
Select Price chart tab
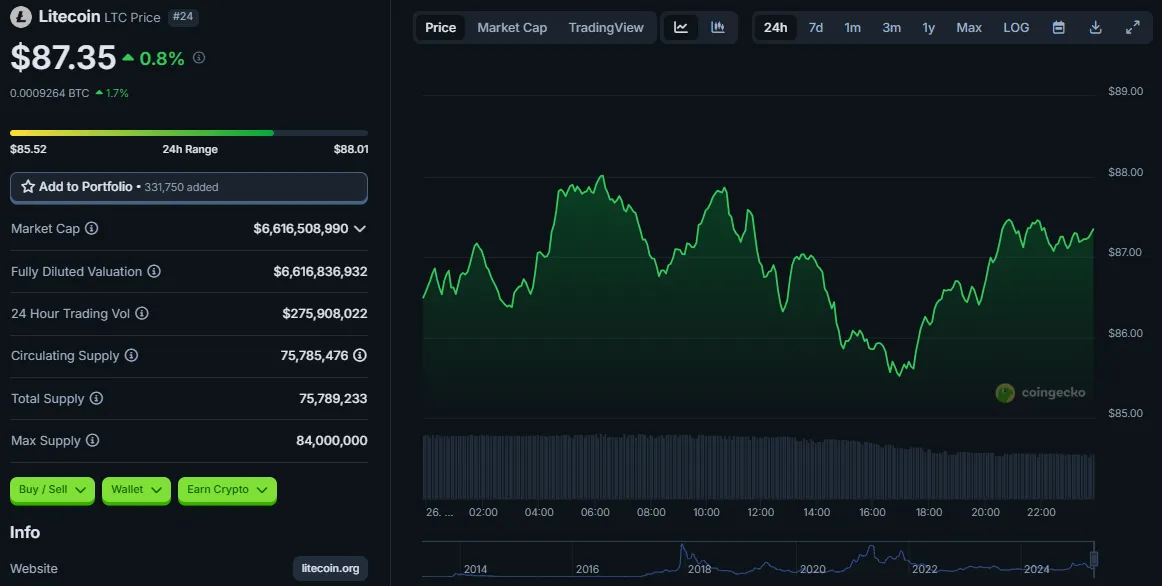(x=440, y=27)
